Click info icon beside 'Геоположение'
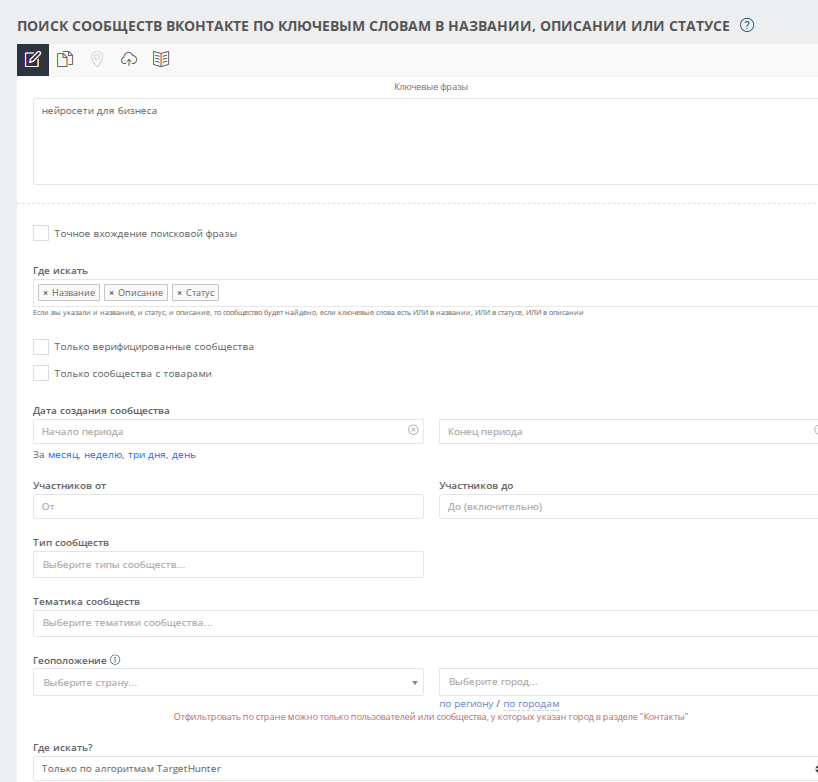The height and width of the screenshot is (782, 818). pos(115,660)
